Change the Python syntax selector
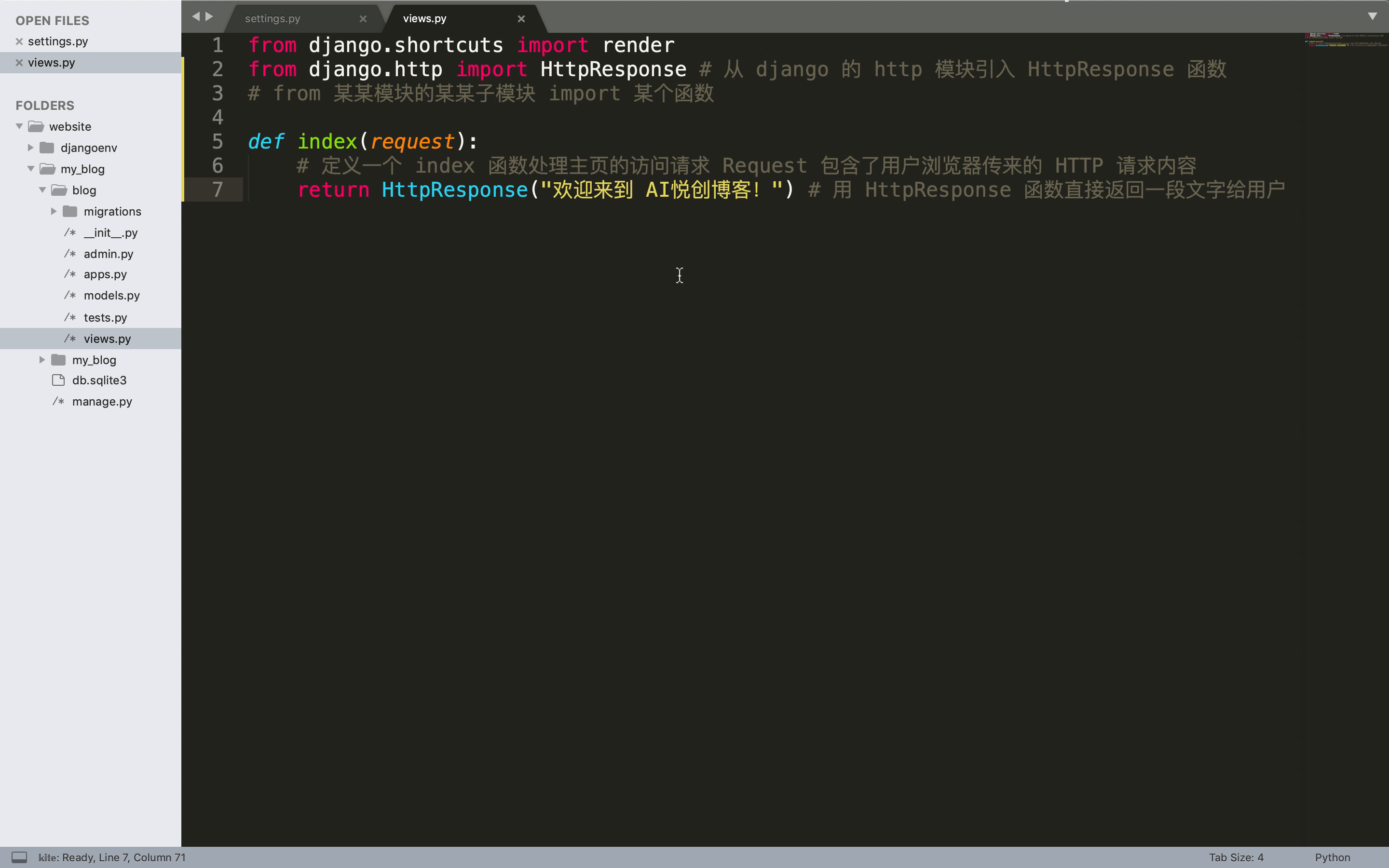Image resolution: width=1389 pixels, height=868 pixels. click(1332, 857)
